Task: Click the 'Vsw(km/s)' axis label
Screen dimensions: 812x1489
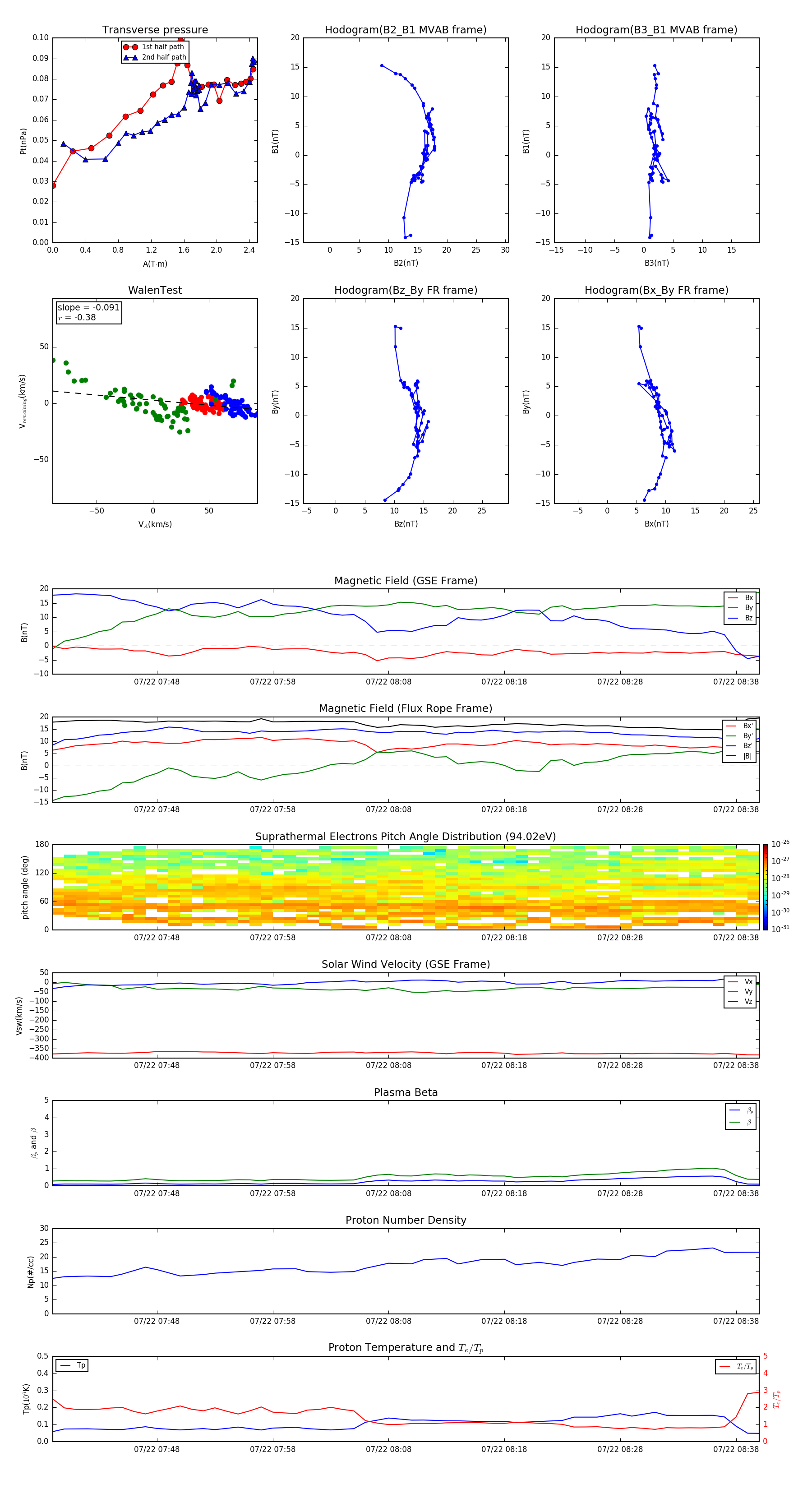Action: tap(19, 1016)
